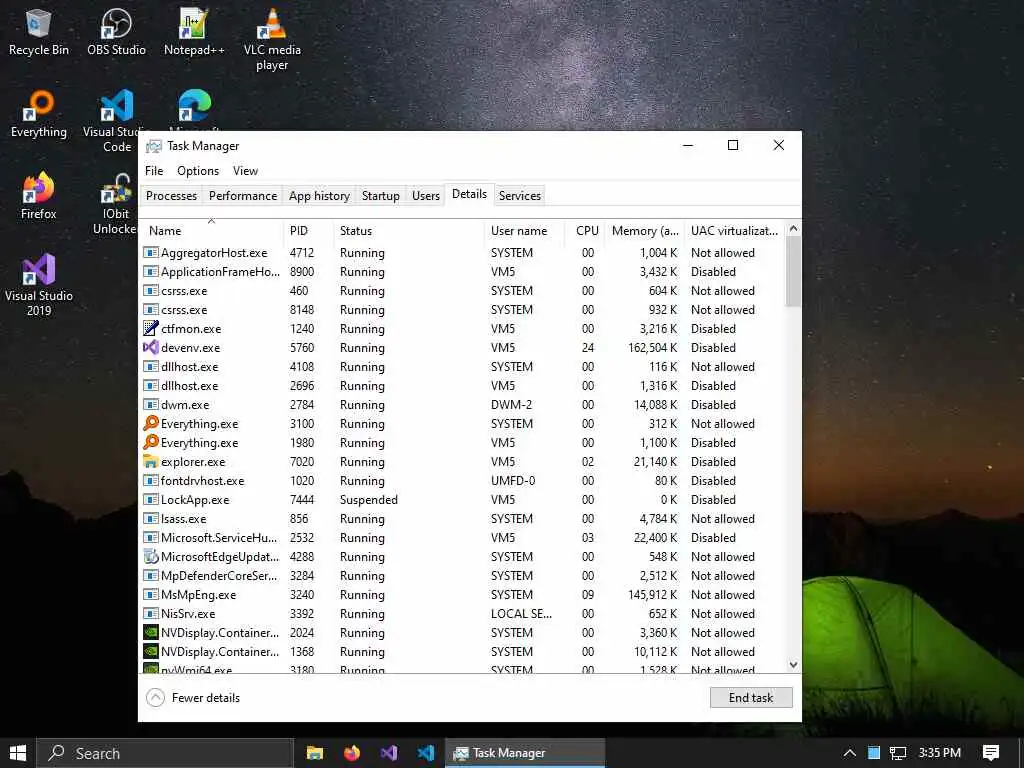This screenshot has width=1024, height=768.
Task: Select the Everything desktop shortcut
Action: tap(39, 114)
